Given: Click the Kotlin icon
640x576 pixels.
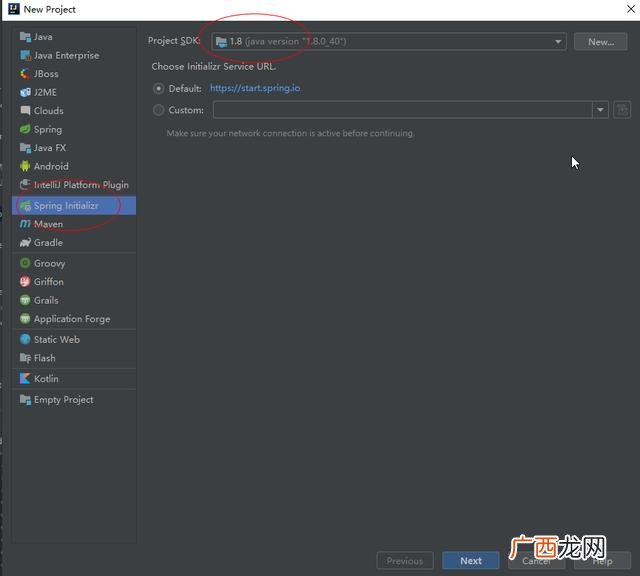Looking at the screenshot, I should [25, 379].
